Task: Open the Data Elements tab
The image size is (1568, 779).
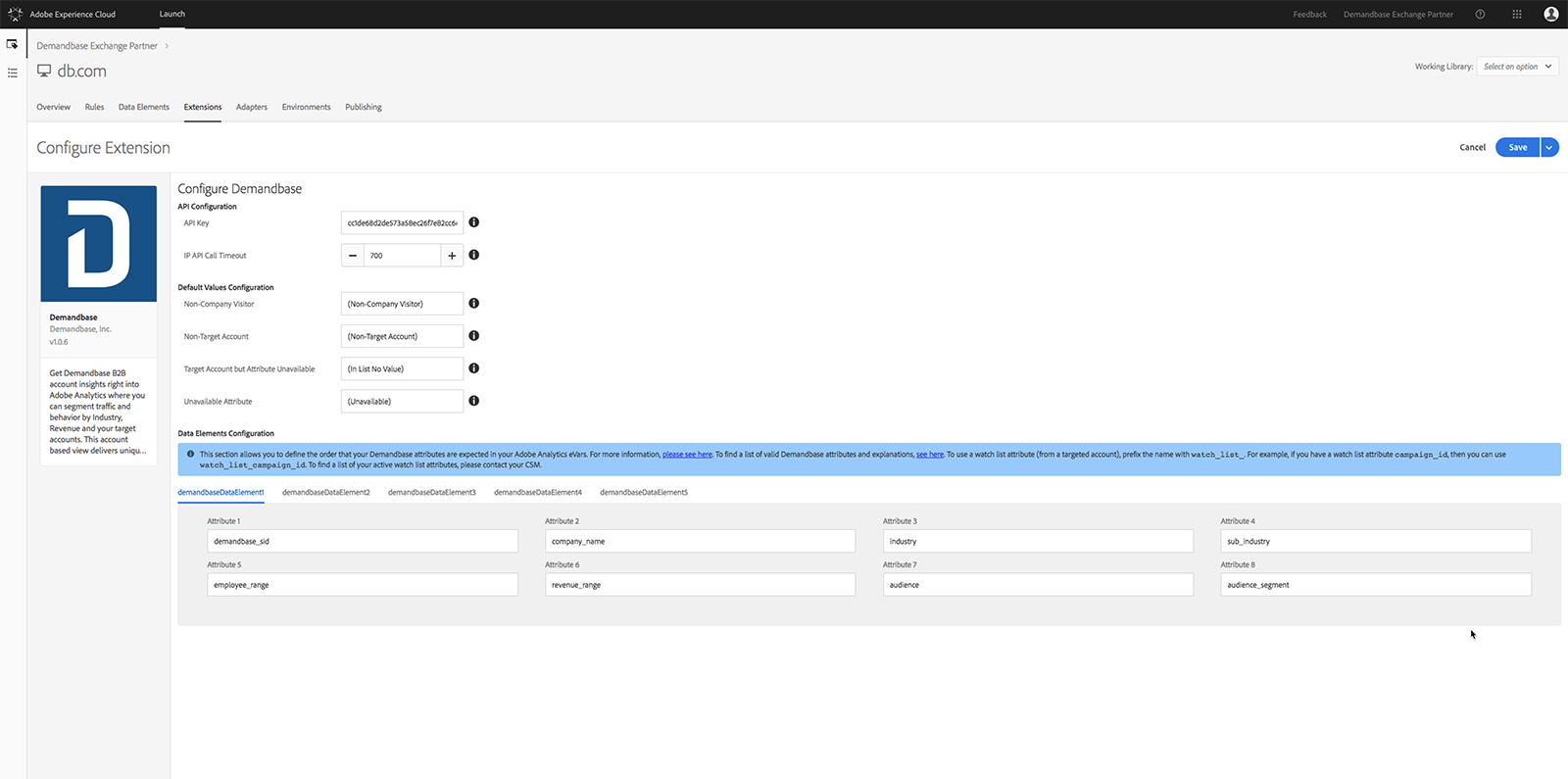Action: [144, 107]
